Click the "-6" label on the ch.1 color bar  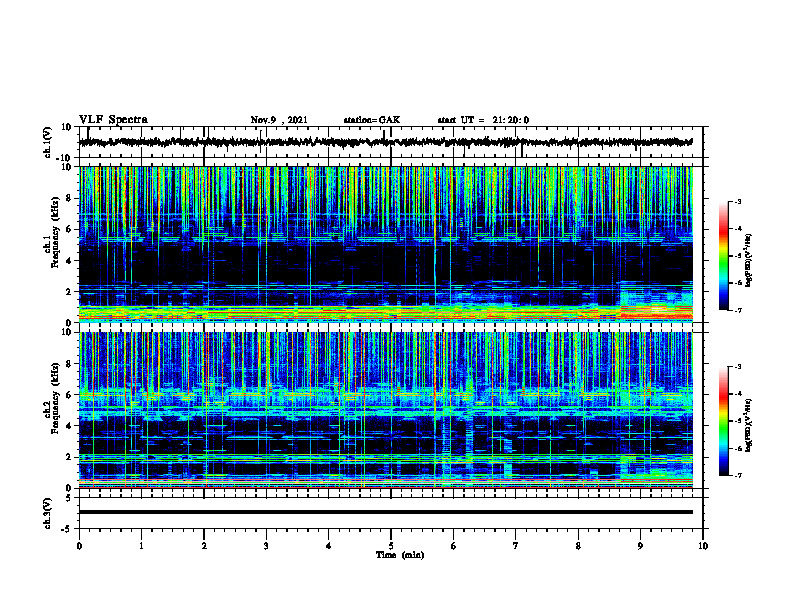tap(737, 283)
